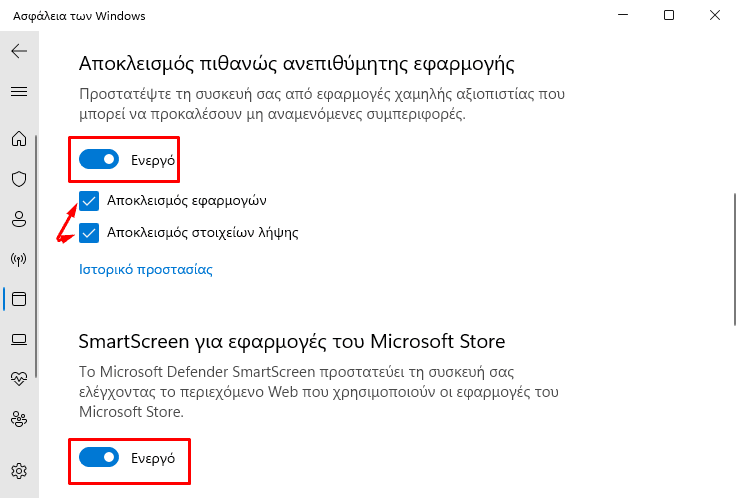The image size is (736, 498).
Task: Open Account protection person icon
Action: [19, 219]
